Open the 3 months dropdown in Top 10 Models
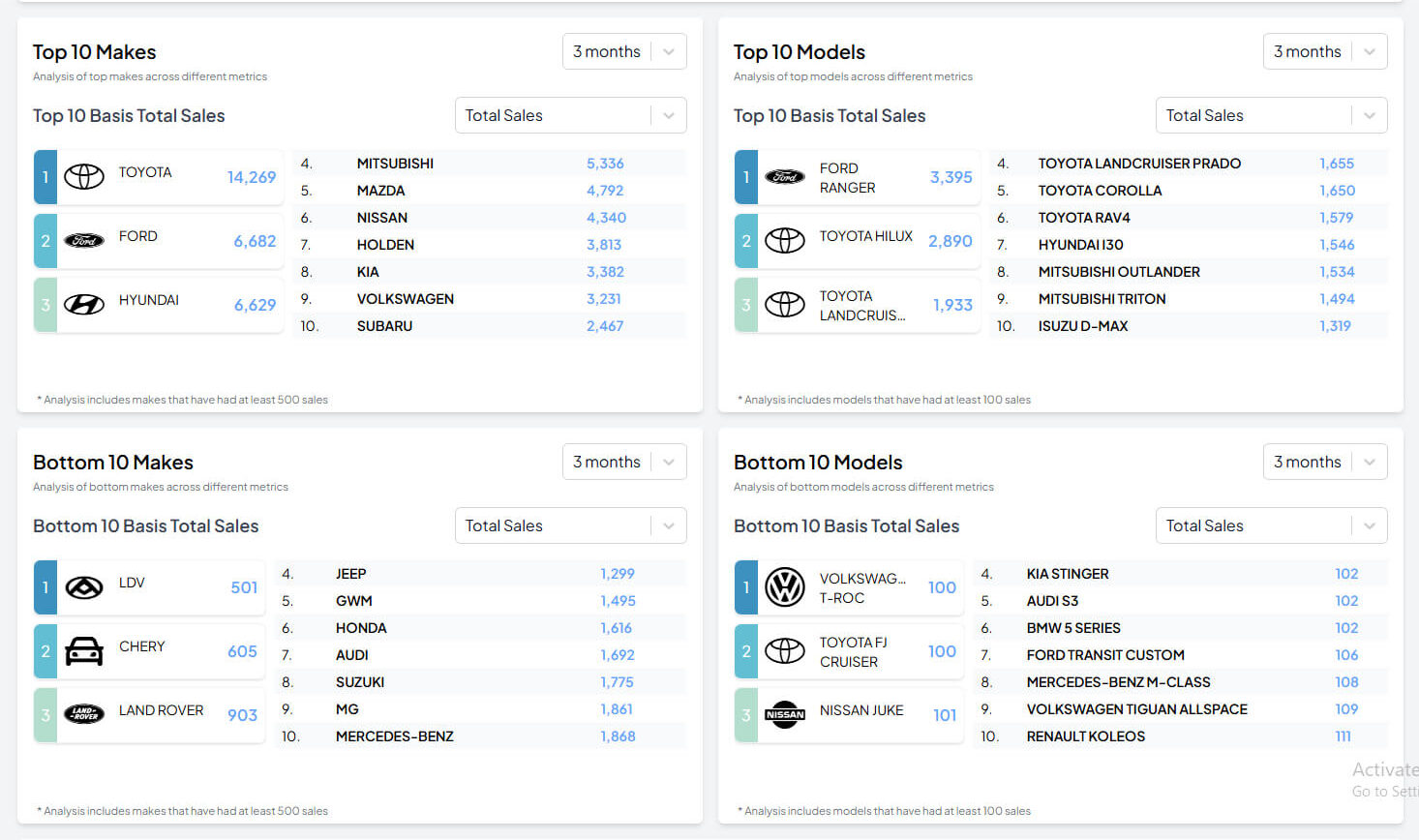Screen dimensions: 1419x840 pyautogui.click(x=1325, y=51)
